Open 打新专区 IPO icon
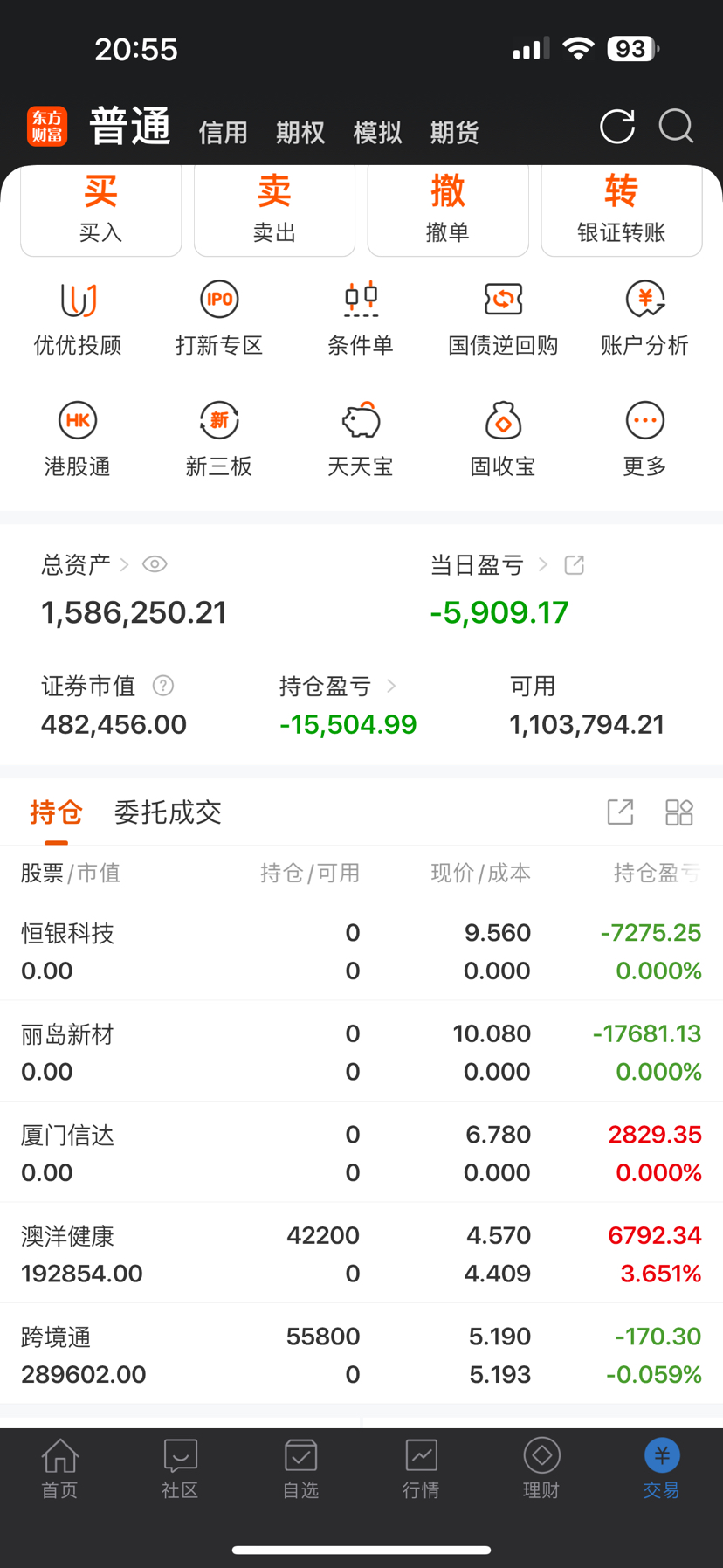This screenshot has height=1568, width=723. pos(219,300)
